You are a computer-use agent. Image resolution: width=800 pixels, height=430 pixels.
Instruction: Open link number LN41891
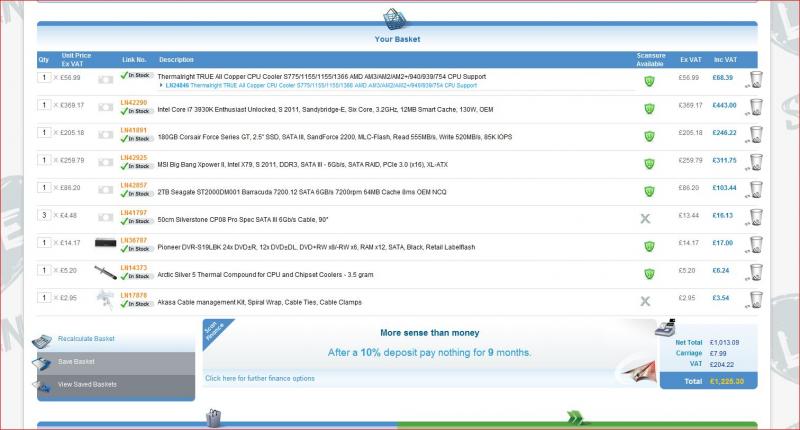pyautogui.click(x=134, y=130)
